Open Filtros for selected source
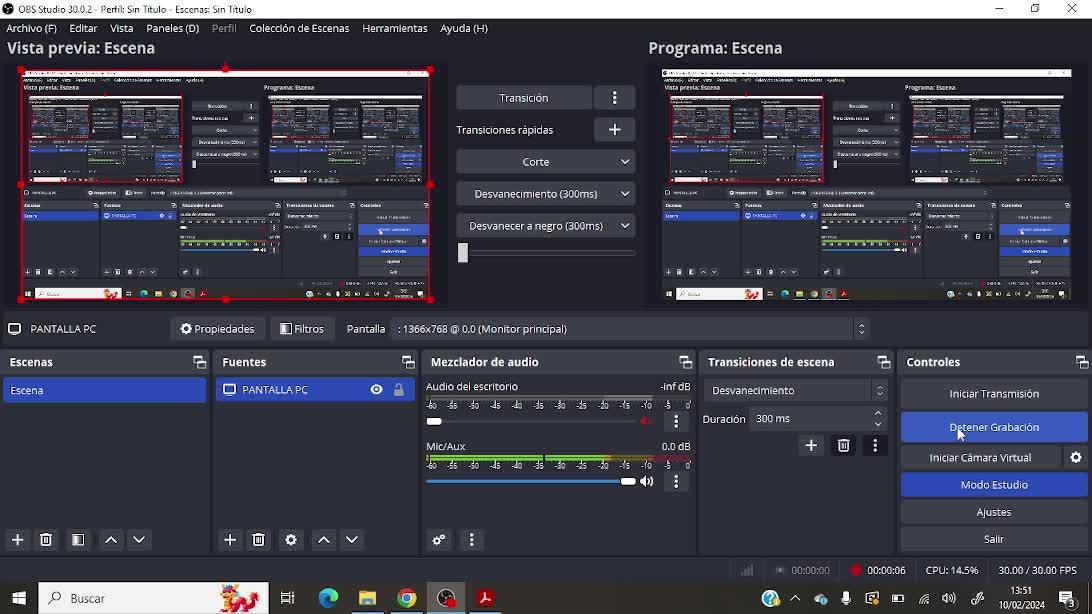1092x614 pixels. tap(302, 329)
